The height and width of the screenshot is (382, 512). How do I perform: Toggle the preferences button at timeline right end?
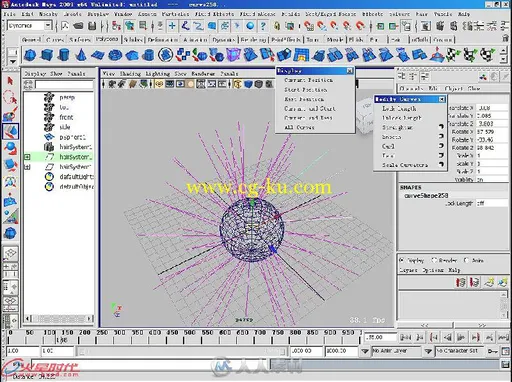tap(506, 351)
